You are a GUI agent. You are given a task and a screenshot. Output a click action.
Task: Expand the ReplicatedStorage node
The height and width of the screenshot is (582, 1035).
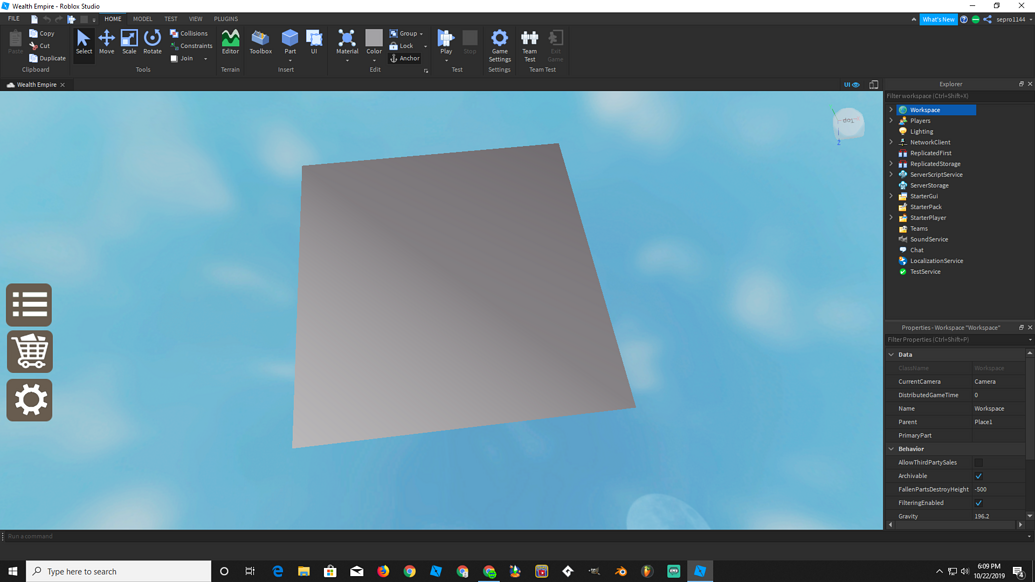tap(891, 164)
